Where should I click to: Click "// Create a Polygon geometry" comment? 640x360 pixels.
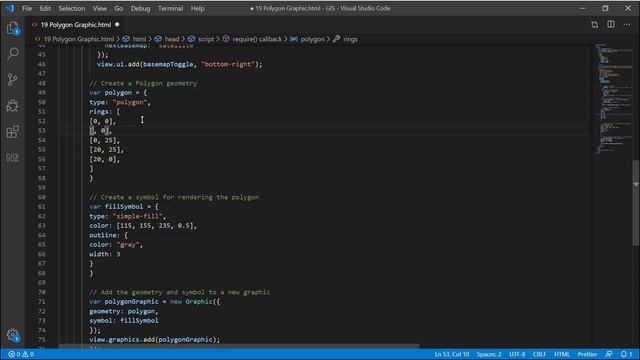(143, 83)
